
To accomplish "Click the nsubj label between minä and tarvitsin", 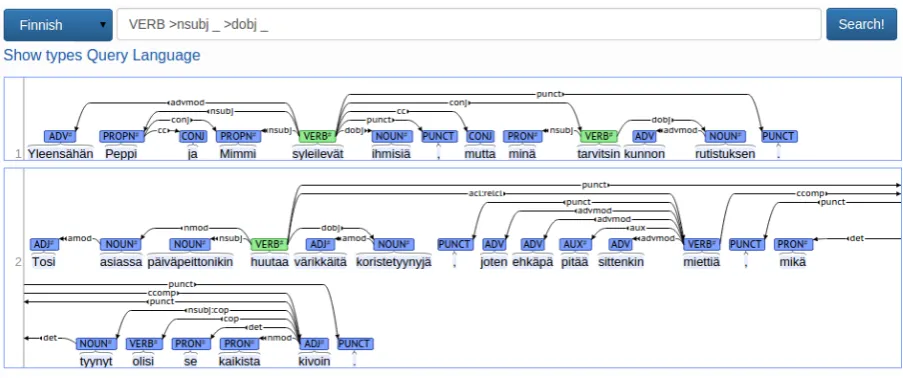I will pyautogui.click(x=560, y=130).
